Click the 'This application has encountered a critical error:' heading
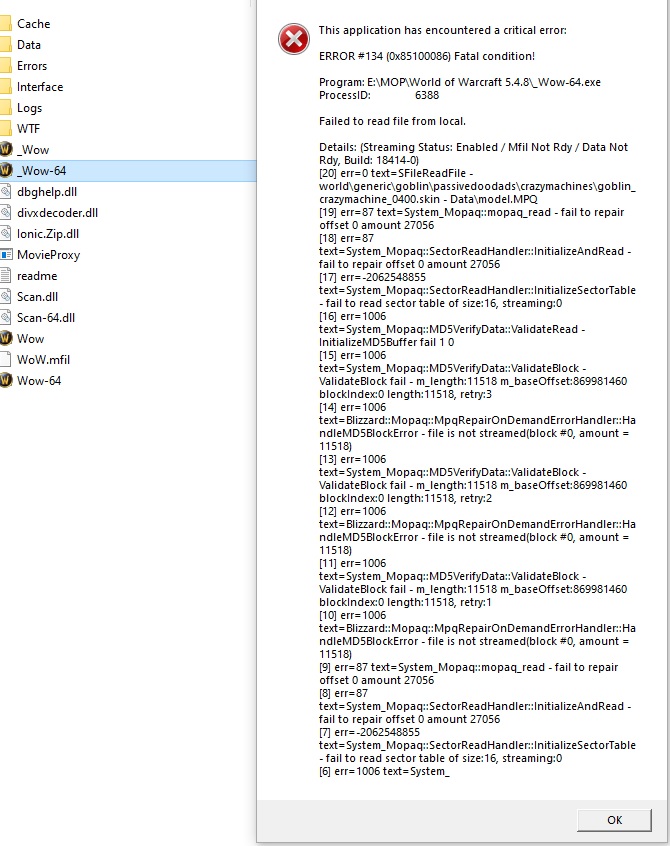The height and width of the screenshot is (846, 670). (442, 30)
